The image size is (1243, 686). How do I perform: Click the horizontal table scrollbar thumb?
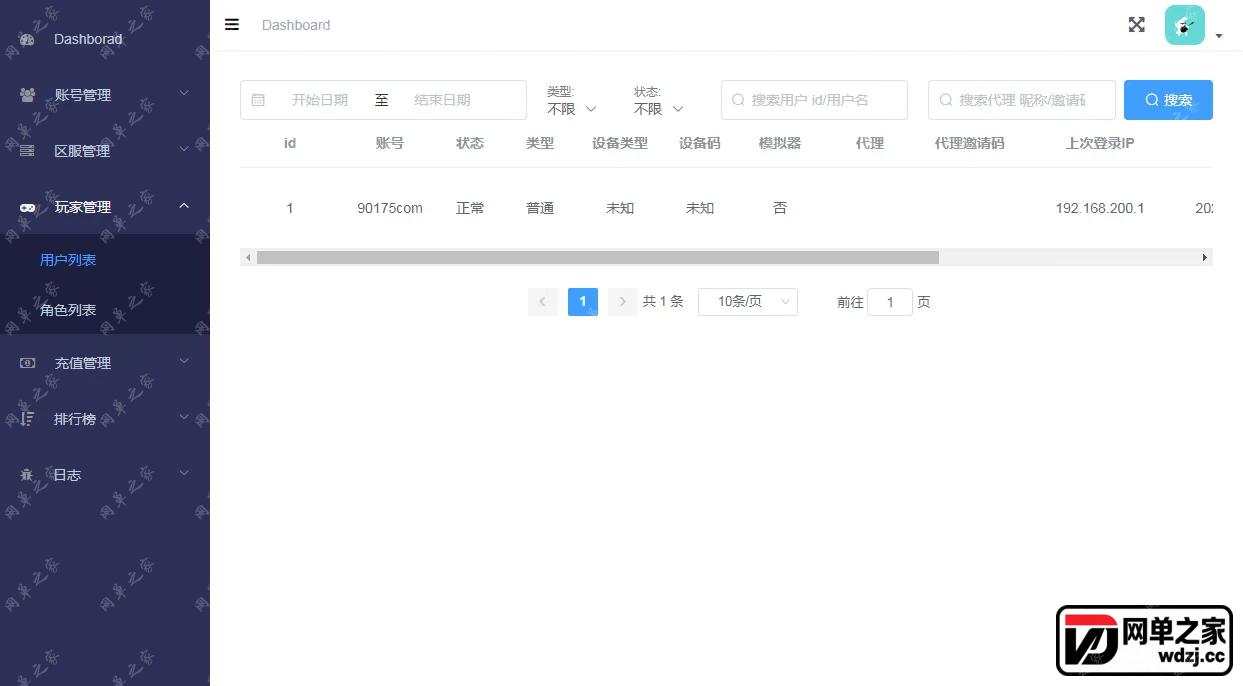598,257
